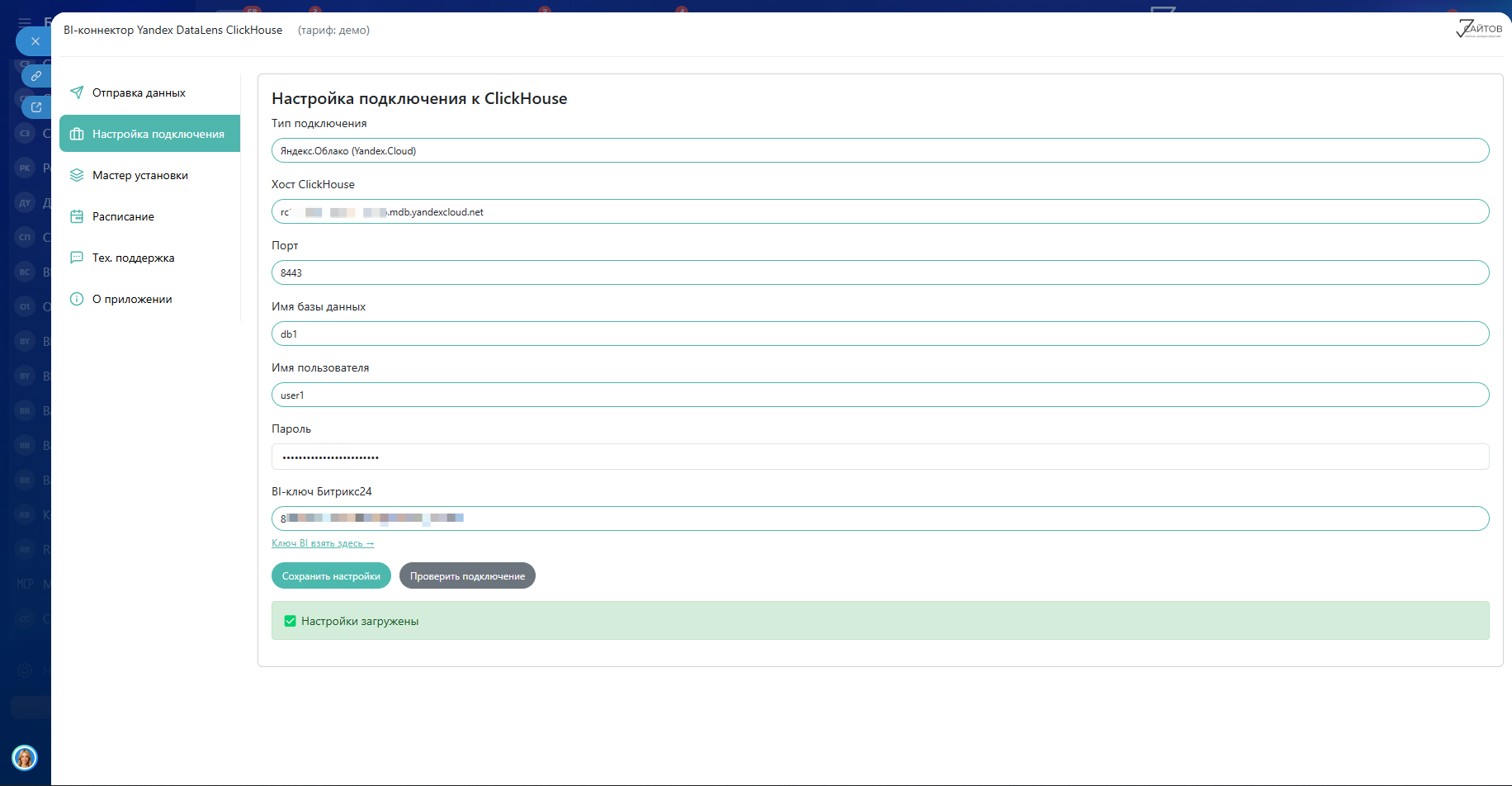
Task: Click the BI-ключ Битрикс24 input field
Action: coord(880,518)
